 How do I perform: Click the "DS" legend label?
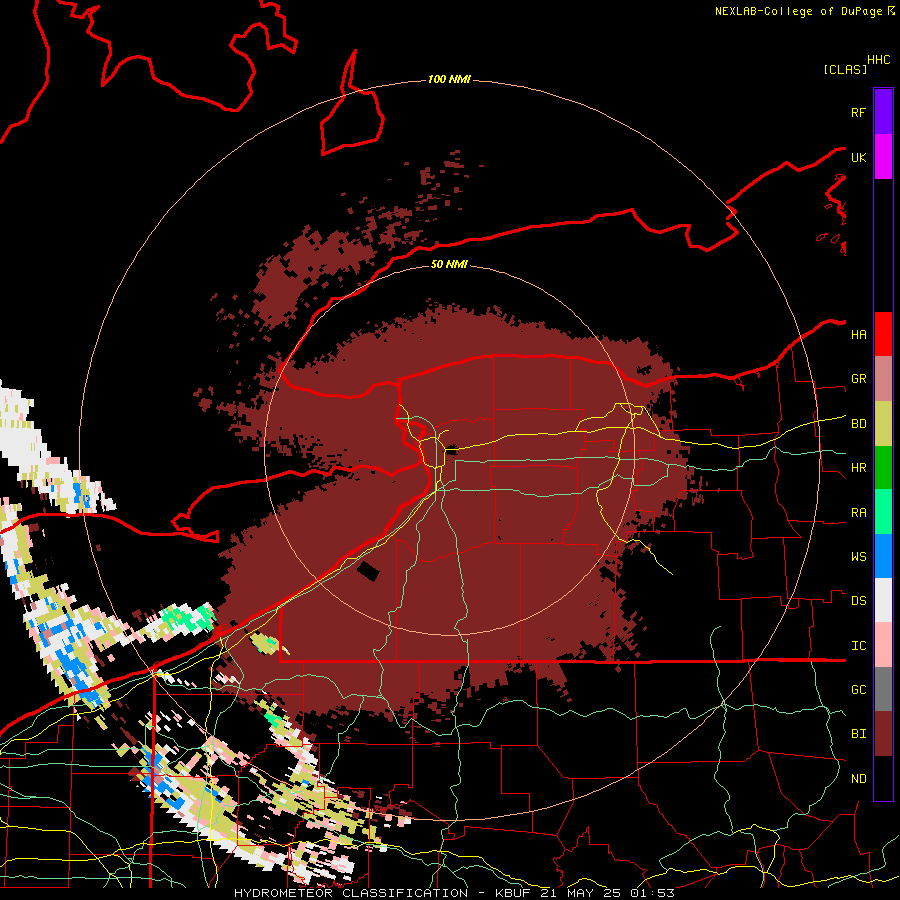tap(859, 601)
